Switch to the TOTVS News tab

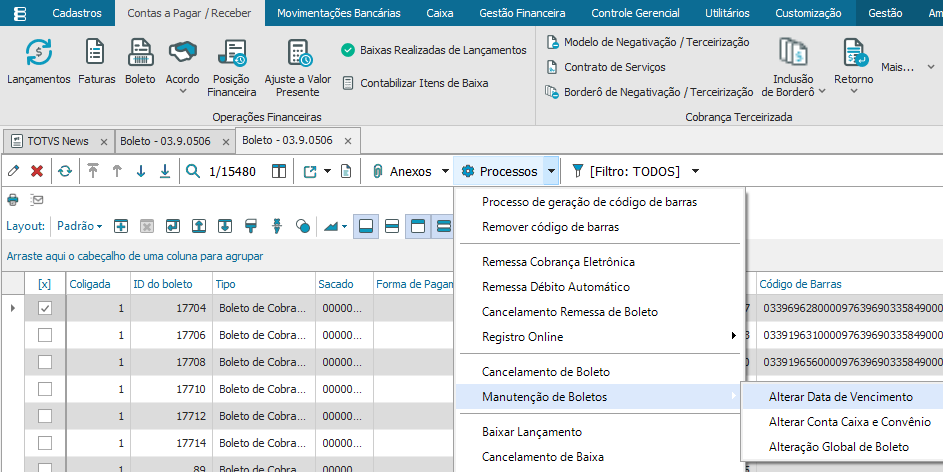coord(57,141)
